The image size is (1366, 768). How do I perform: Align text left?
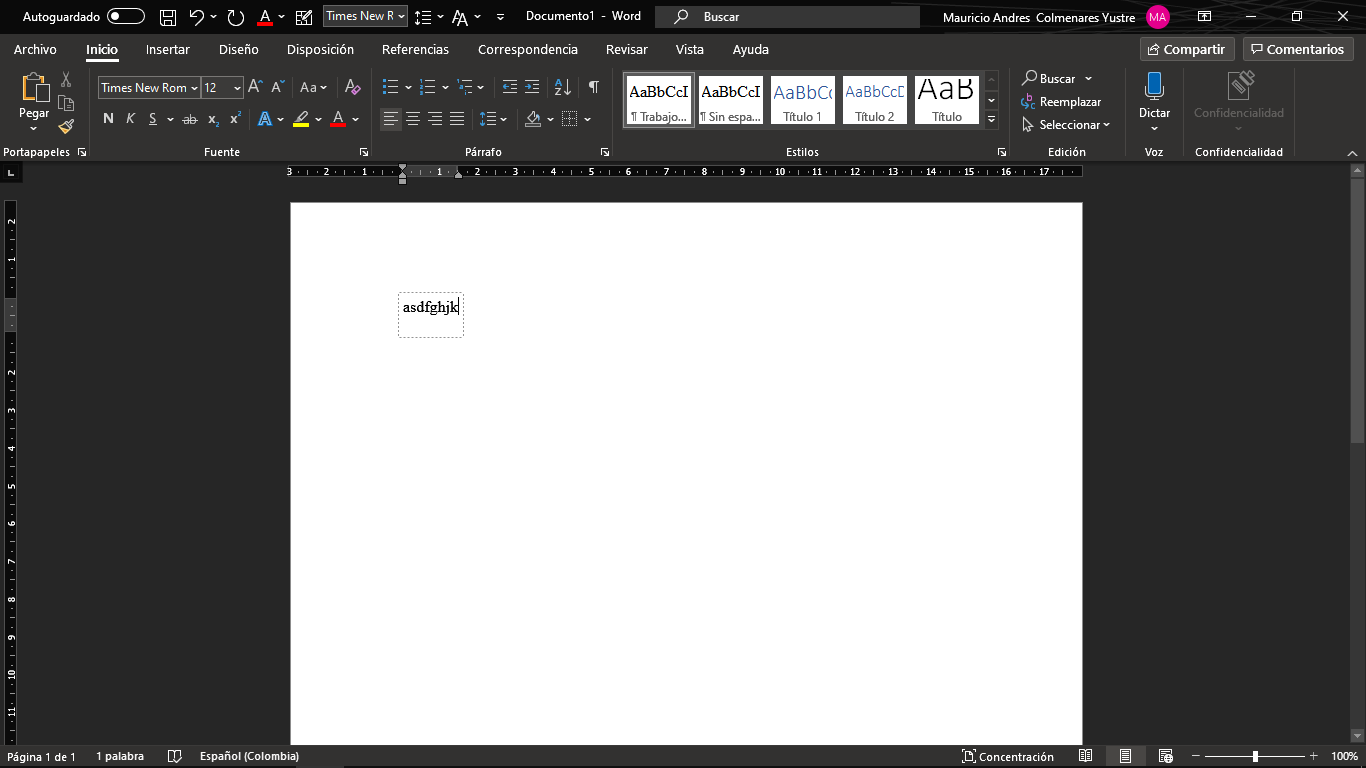(x=391, y=119)
